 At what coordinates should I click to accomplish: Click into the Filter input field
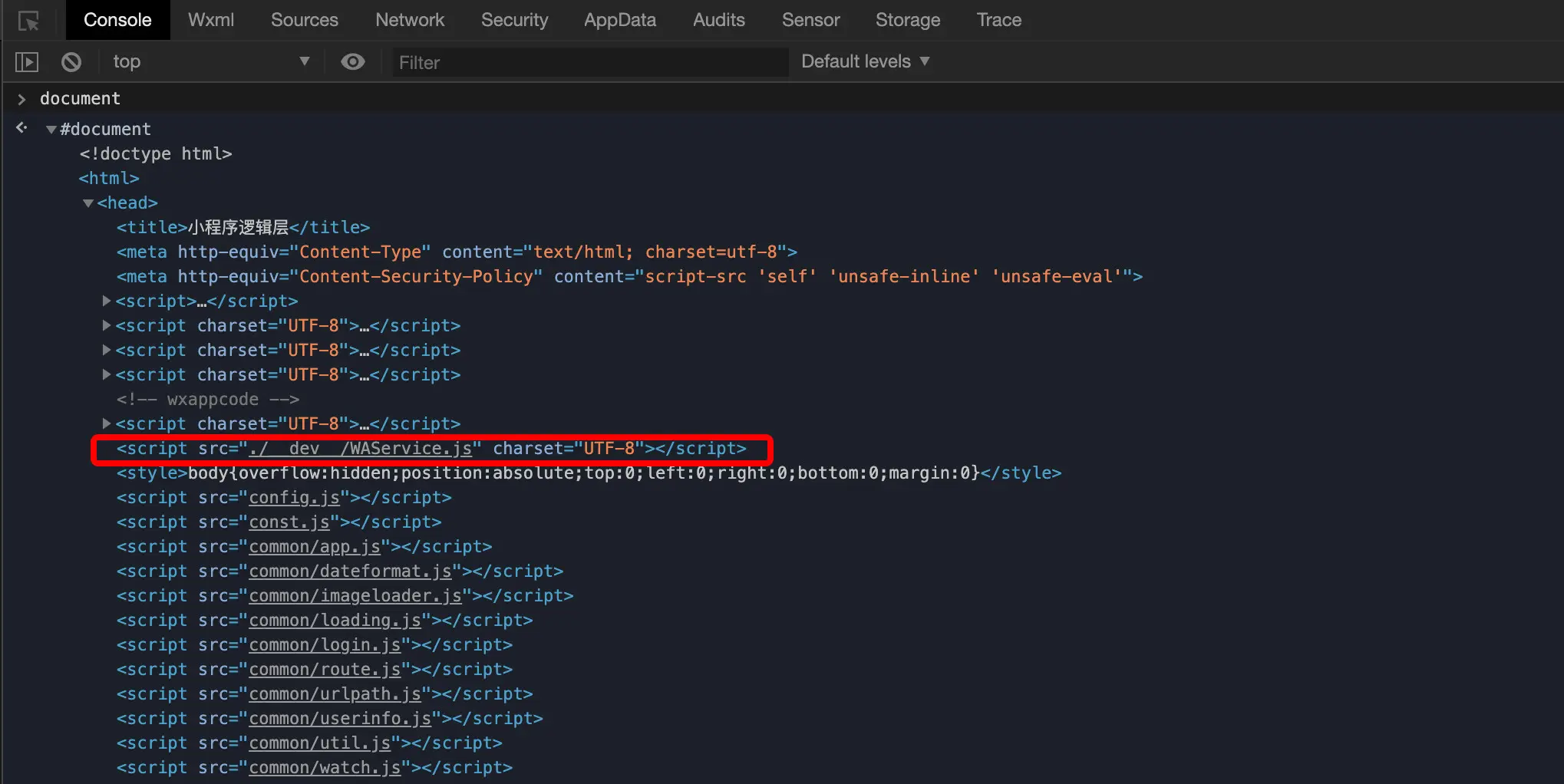tap(591, 62)
